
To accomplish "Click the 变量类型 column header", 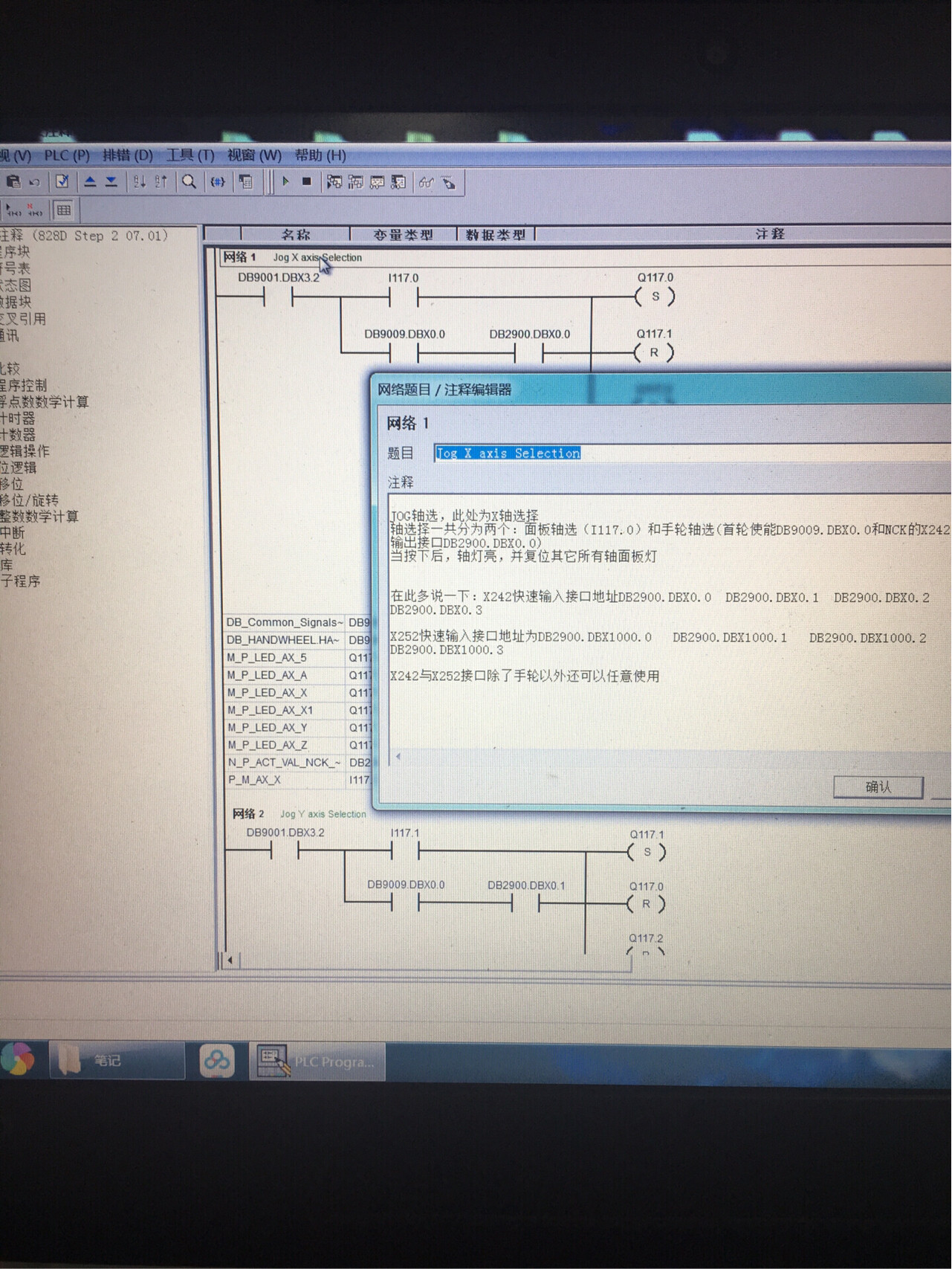I will pos(403,235).
